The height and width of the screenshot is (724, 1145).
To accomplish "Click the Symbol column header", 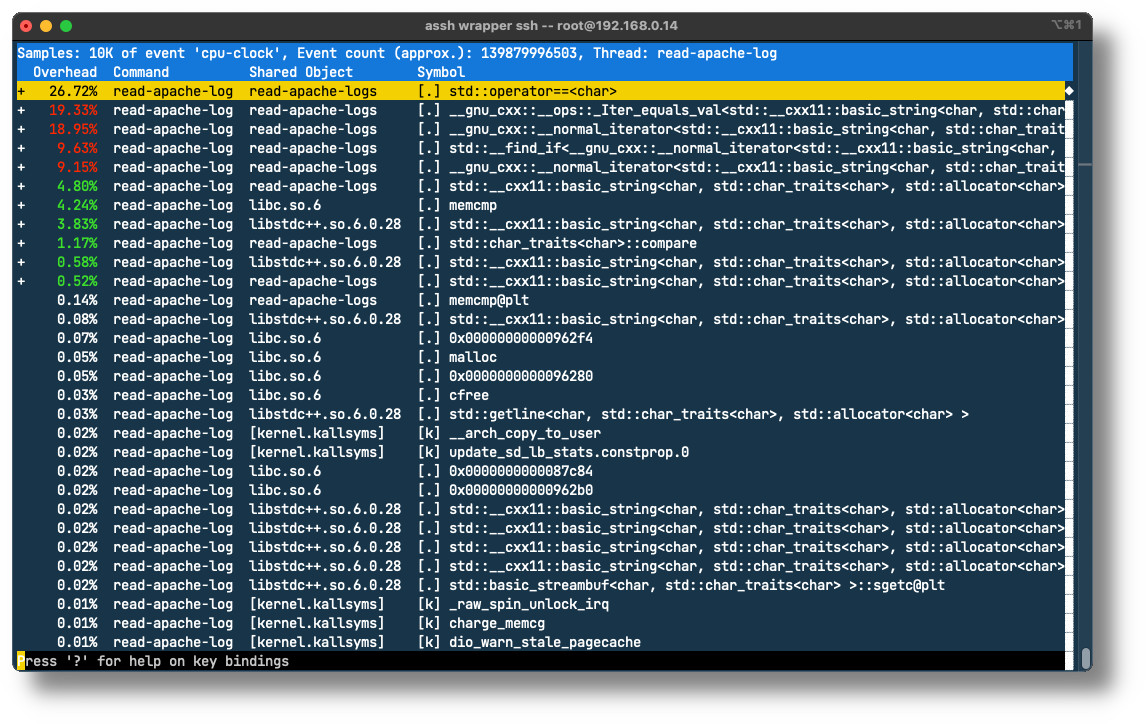I will click(x=441, y=72).
